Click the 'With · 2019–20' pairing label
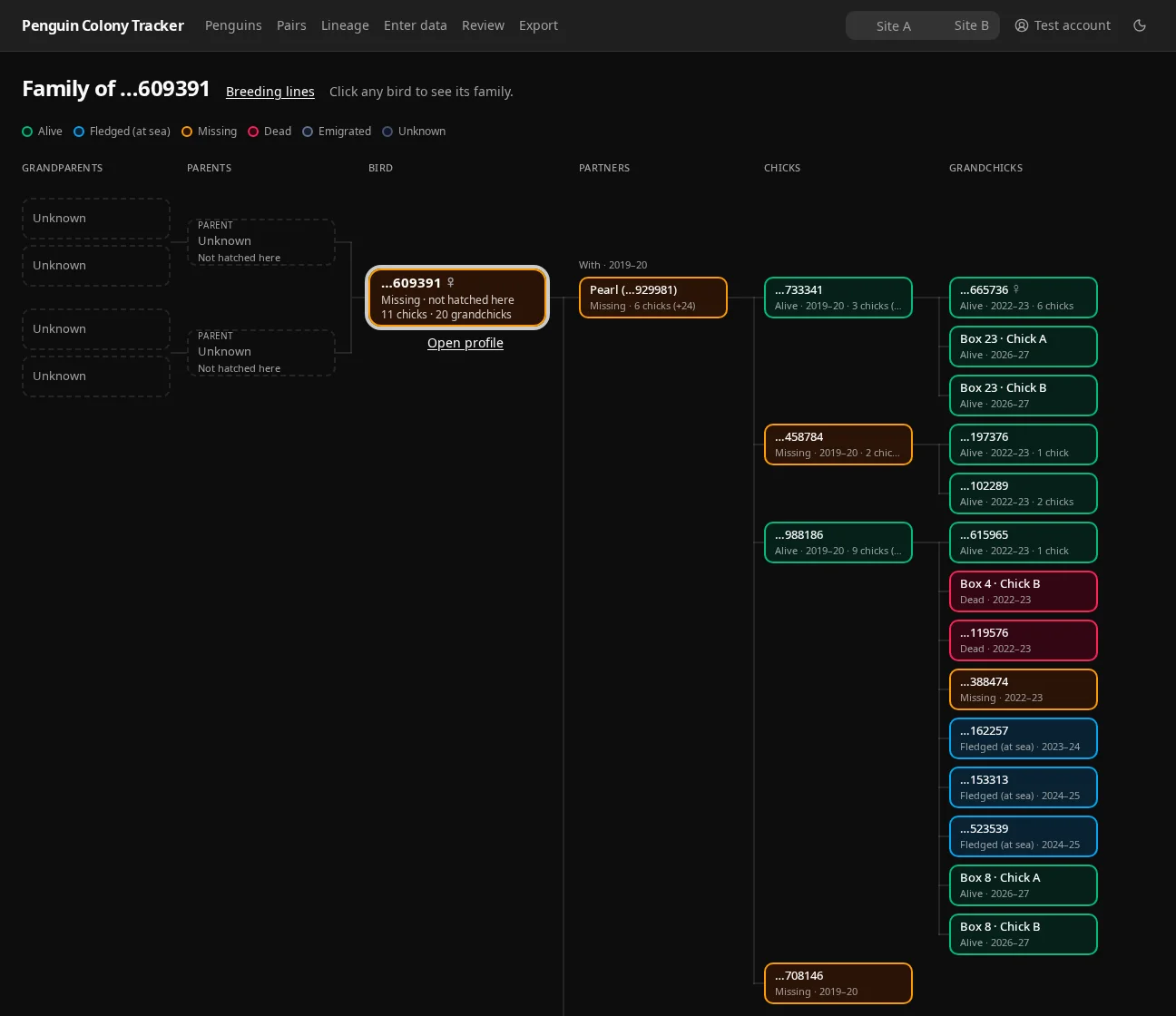Image resolution: width=1176 pixels, height=1016 pixels. (x=613, y=265)
